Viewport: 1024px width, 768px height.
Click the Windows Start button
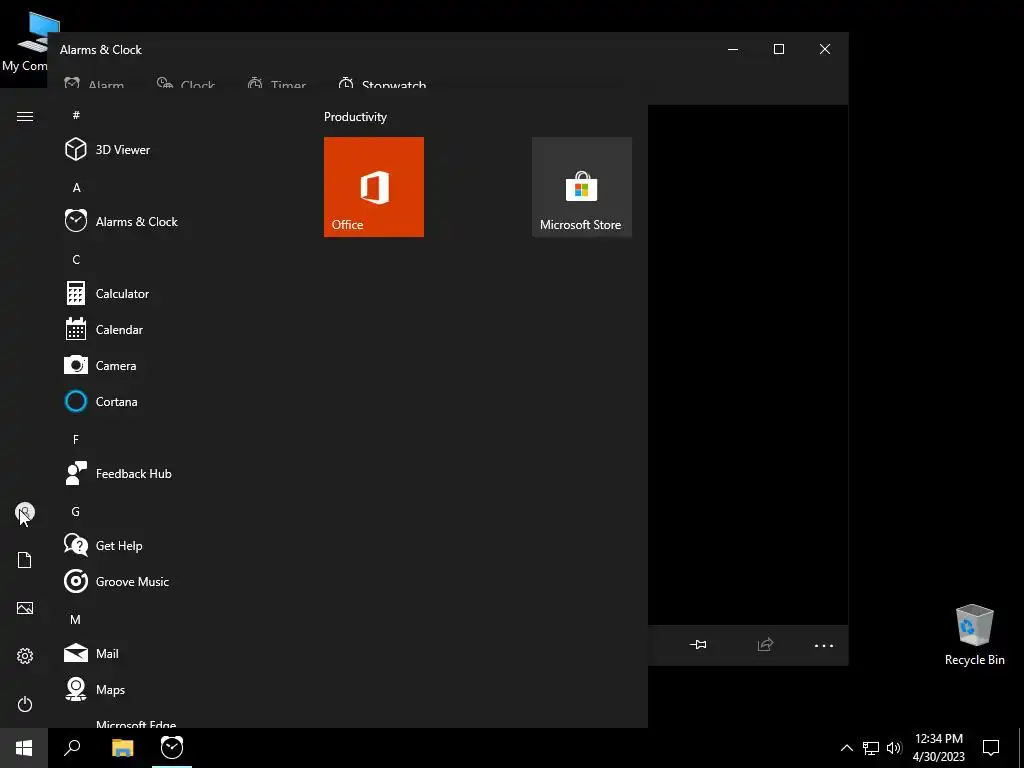coord(24,748)
